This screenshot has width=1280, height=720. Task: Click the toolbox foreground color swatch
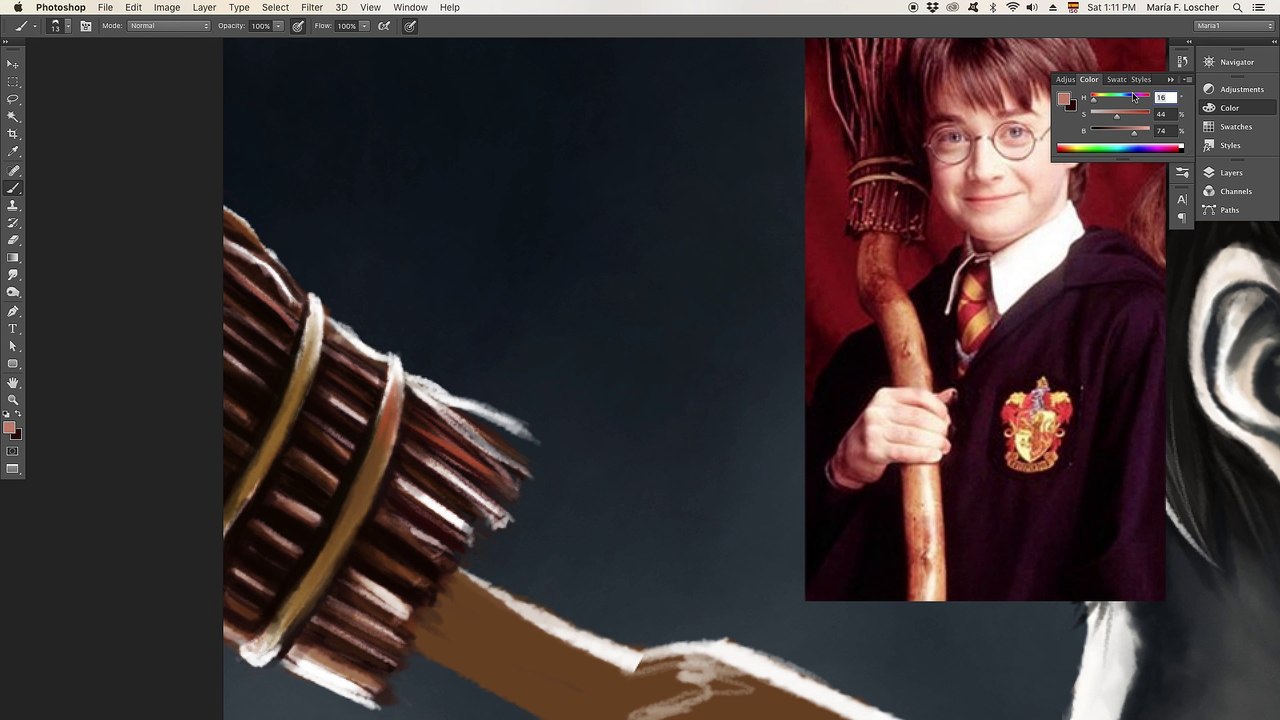click(9, 428)
